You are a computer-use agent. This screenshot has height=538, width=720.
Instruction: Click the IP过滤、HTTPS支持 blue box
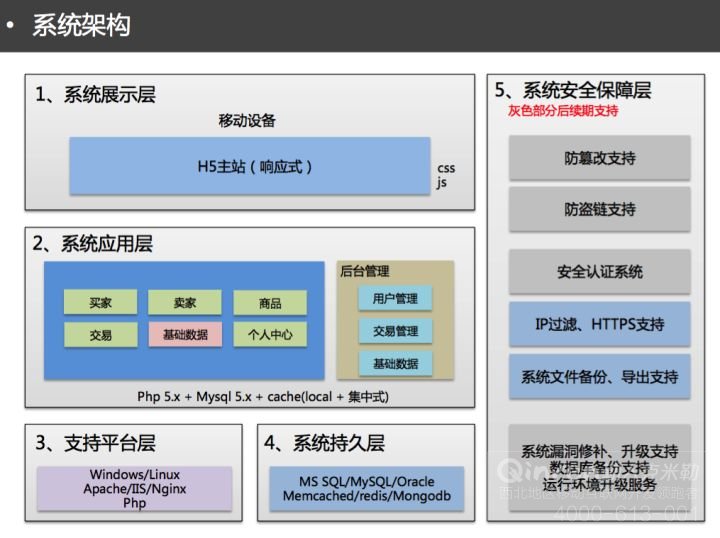point(600,324)
